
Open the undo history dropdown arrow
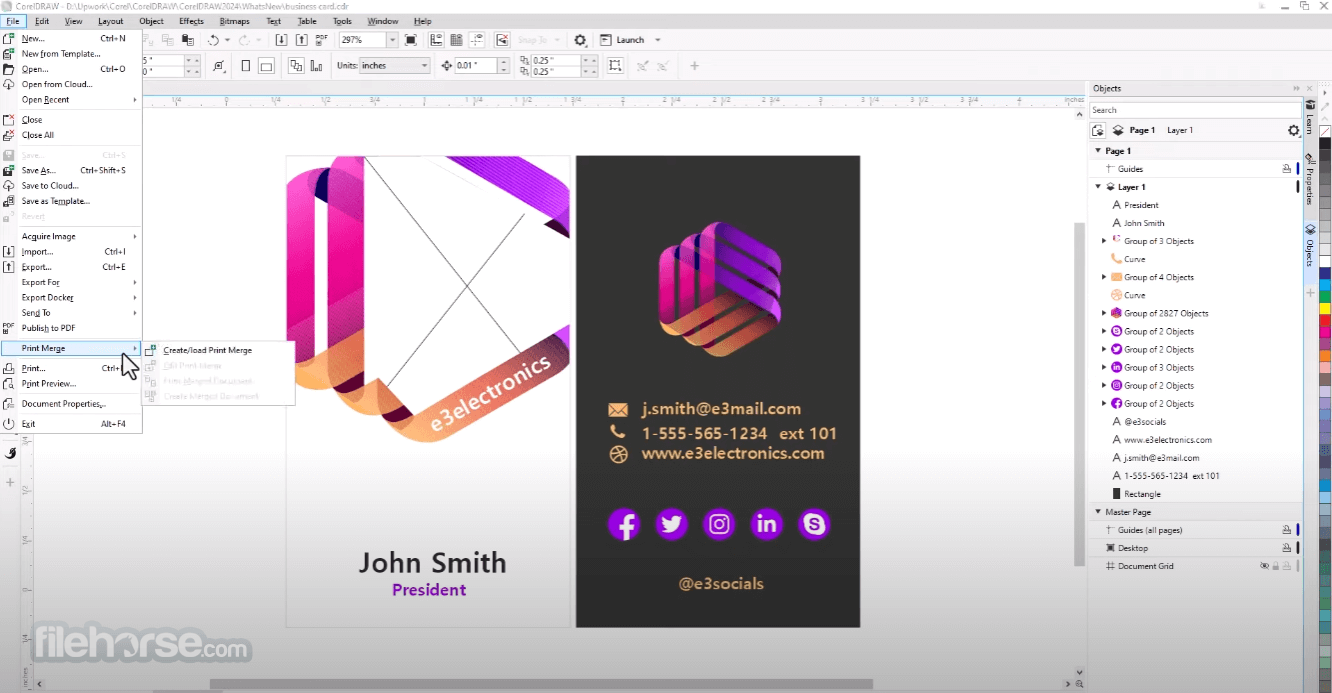227,40
